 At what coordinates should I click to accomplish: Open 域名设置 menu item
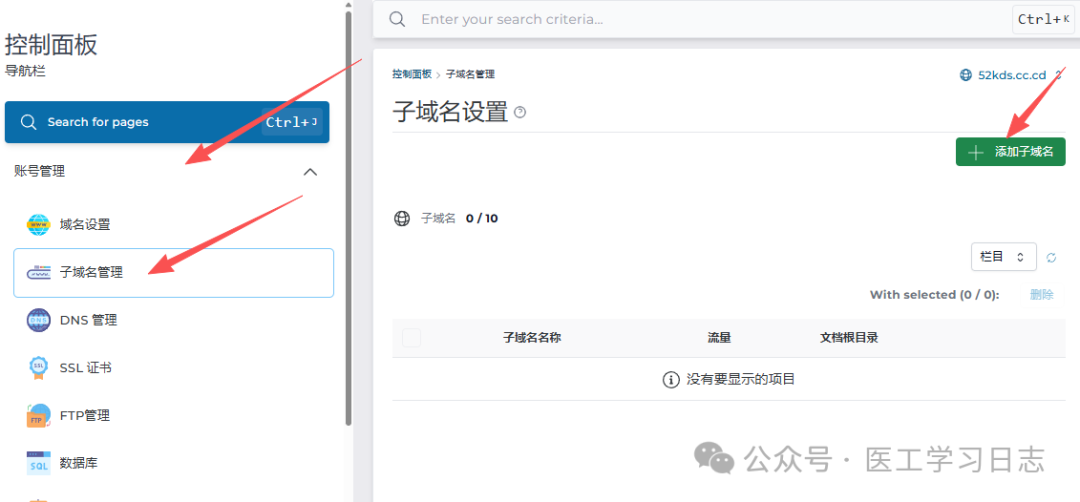[x=174, y=224]
